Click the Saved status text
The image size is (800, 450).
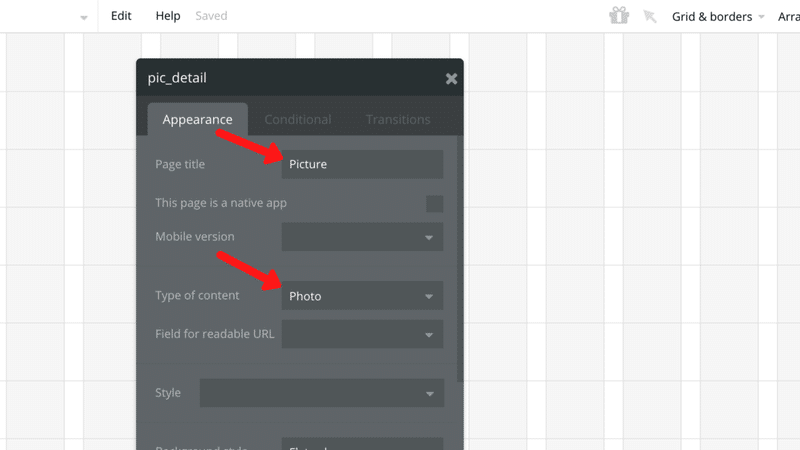tap(211, 16)
